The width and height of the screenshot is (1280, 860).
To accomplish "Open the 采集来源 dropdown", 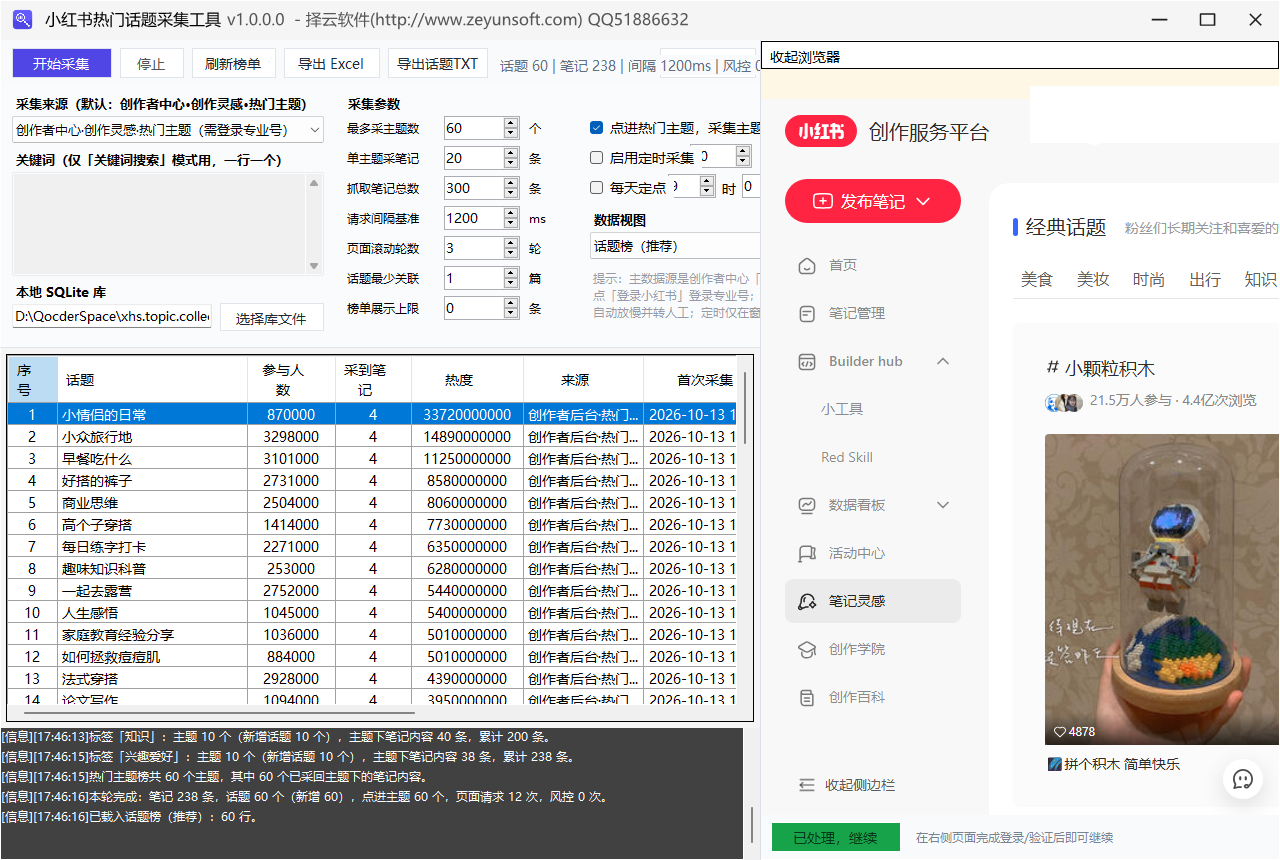I will click(168, 129).
